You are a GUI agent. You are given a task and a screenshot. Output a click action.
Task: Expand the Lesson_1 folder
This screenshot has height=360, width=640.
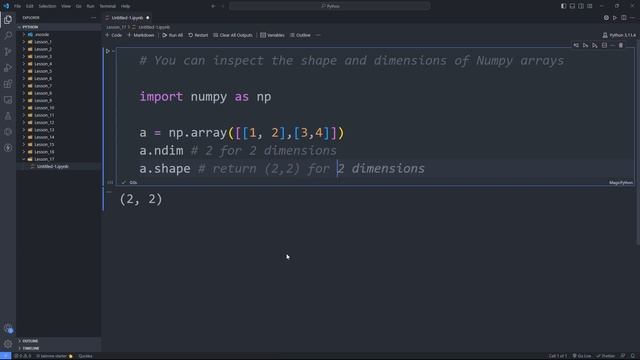point(58,42)
